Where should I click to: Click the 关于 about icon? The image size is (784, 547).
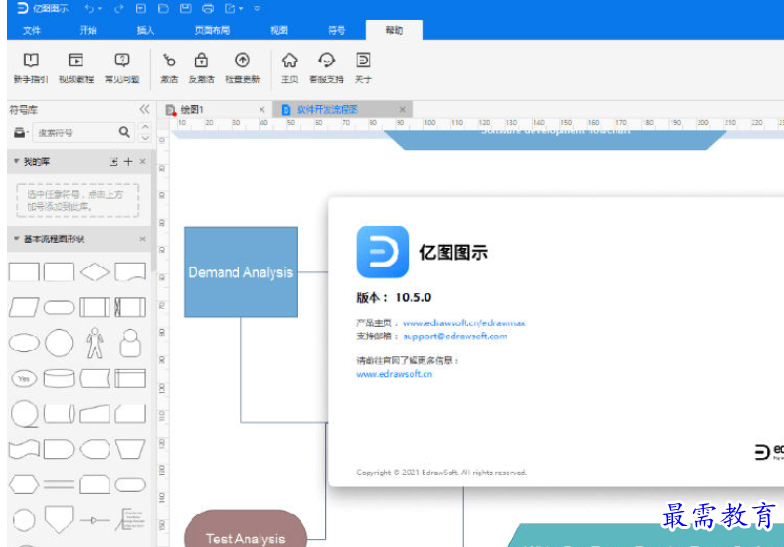pos(363,68)
